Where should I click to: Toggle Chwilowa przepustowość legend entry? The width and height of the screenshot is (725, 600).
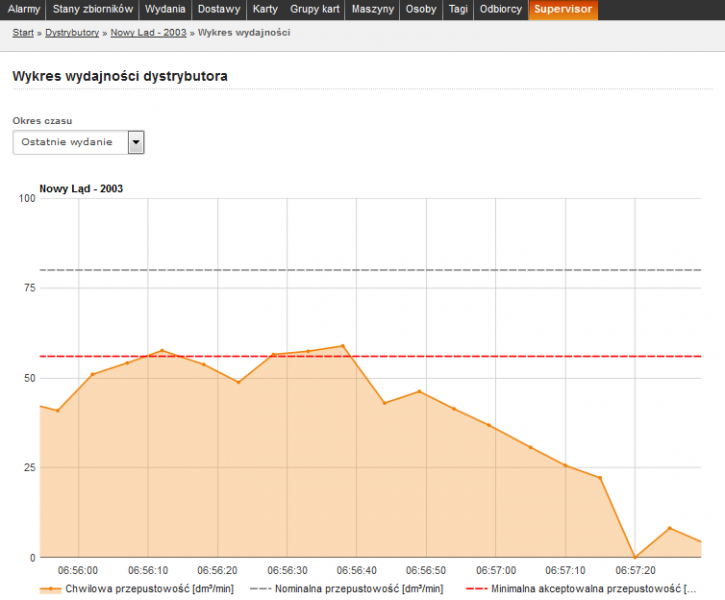[x=137, y=589]
